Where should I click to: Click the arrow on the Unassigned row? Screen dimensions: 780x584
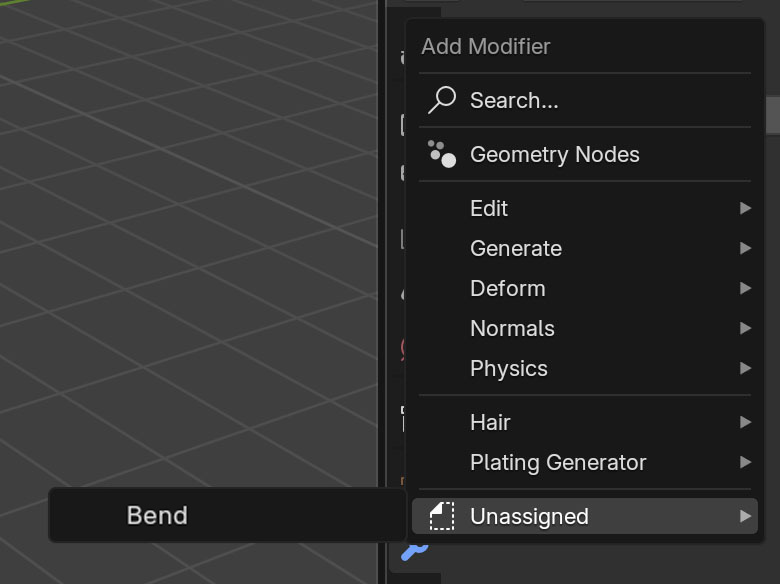pos(745,516)
